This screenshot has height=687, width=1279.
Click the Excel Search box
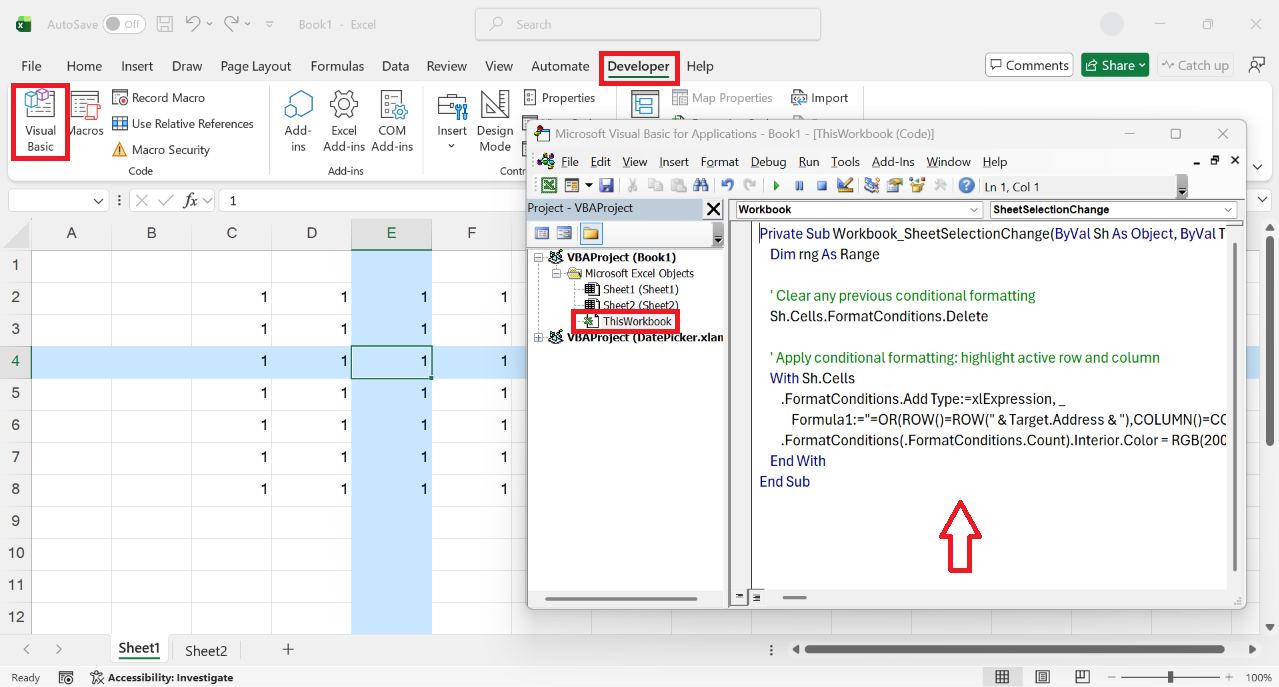(648, 24)
